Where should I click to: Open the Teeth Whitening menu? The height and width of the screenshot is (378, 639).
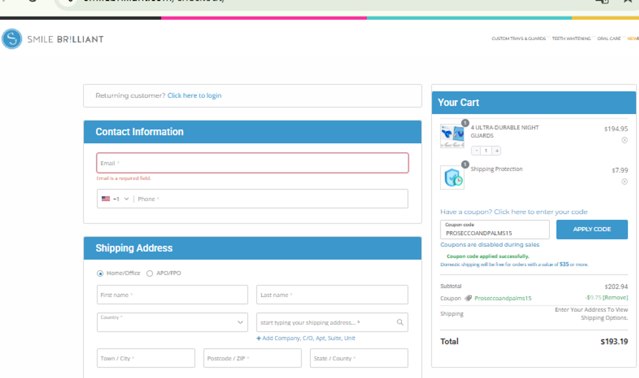(571, 39)
